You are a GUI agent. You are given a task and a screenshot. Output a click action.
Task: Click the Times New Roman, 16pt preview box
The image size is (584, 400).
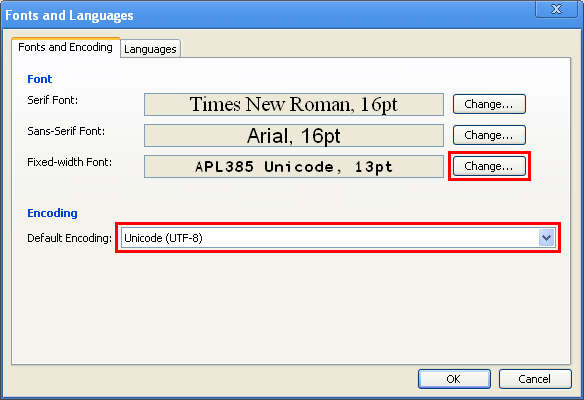294,104
